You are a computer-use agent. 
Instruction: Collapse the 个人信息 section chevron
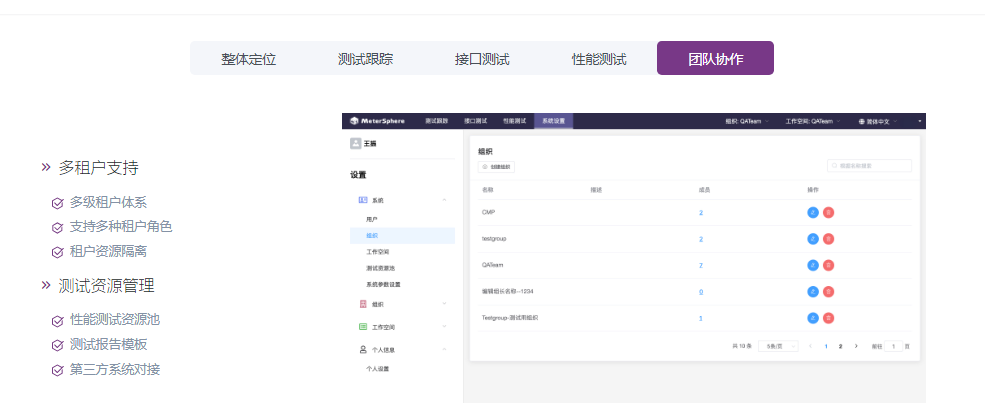click(444, 349)
